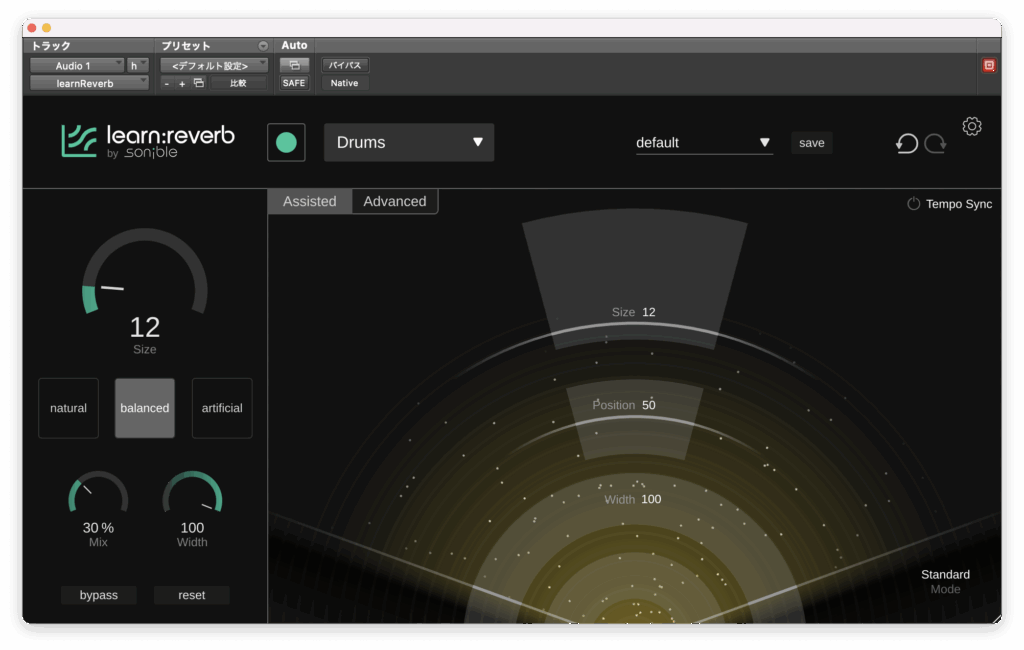Toggle the SAFE automation button

(x=294, y=83)
